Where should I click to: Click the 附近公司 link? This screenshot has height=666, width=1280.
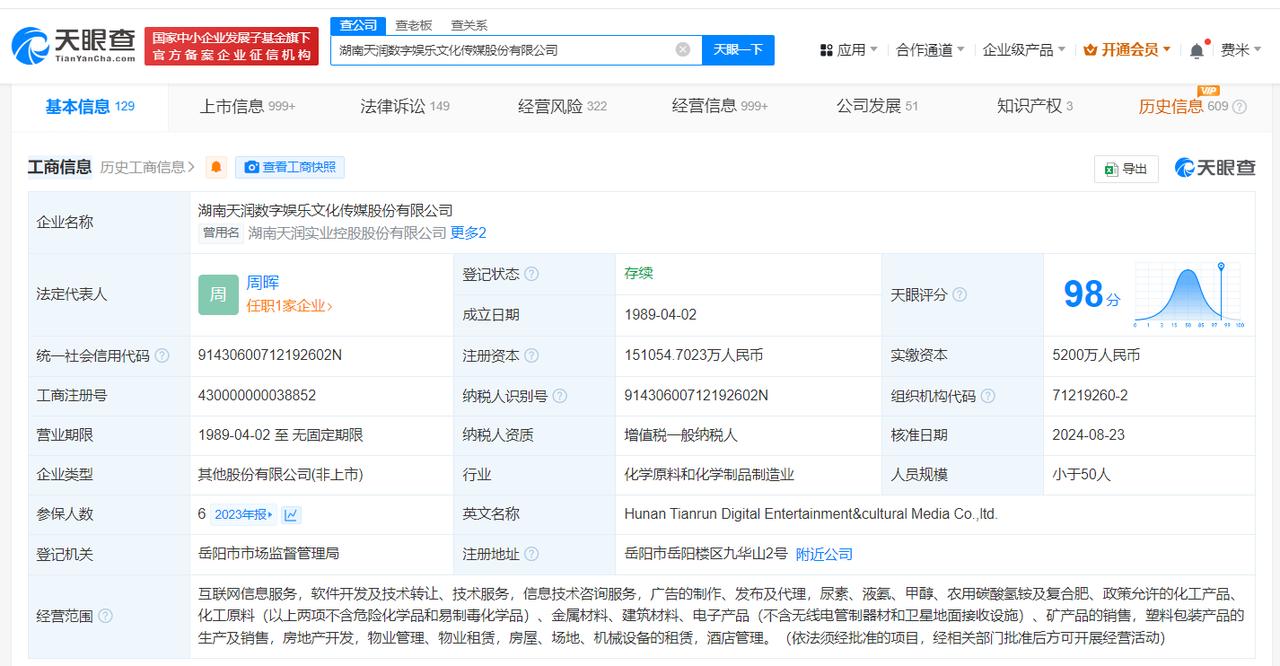[x=824, y=554]
